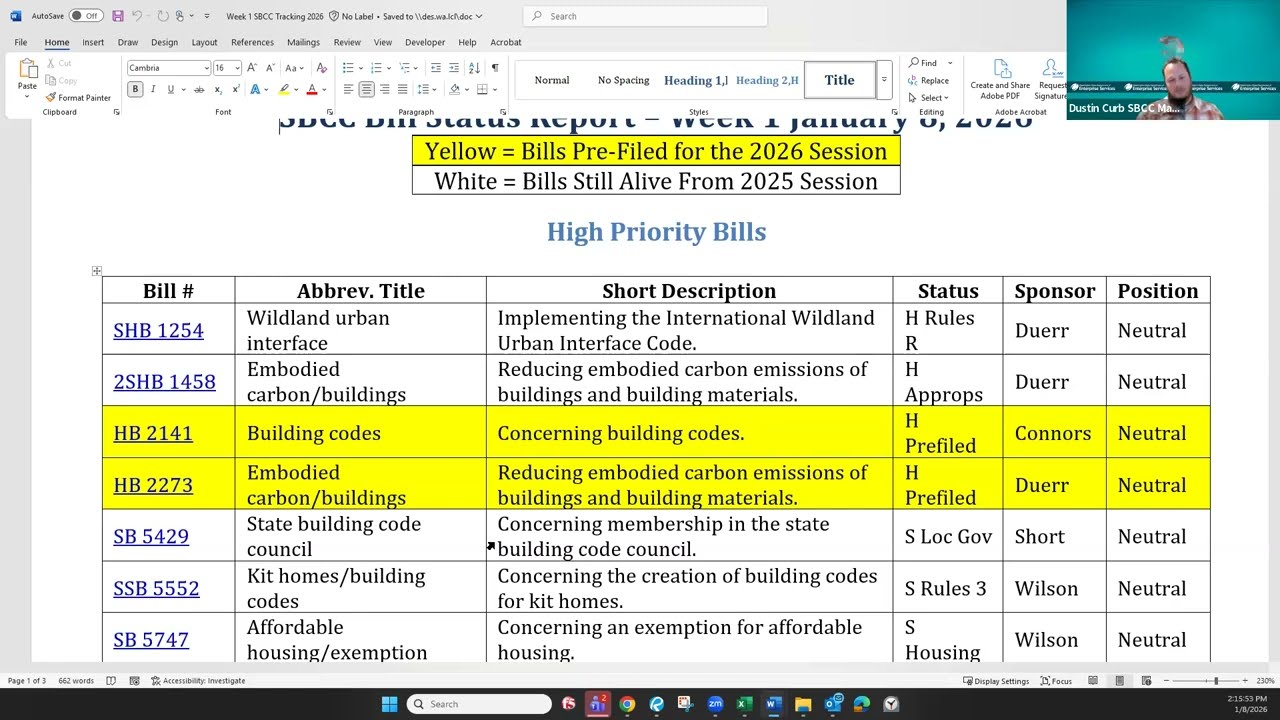Toggle Show/Hide paragraph marks
1280x720 pixels.
pos(494,68)
